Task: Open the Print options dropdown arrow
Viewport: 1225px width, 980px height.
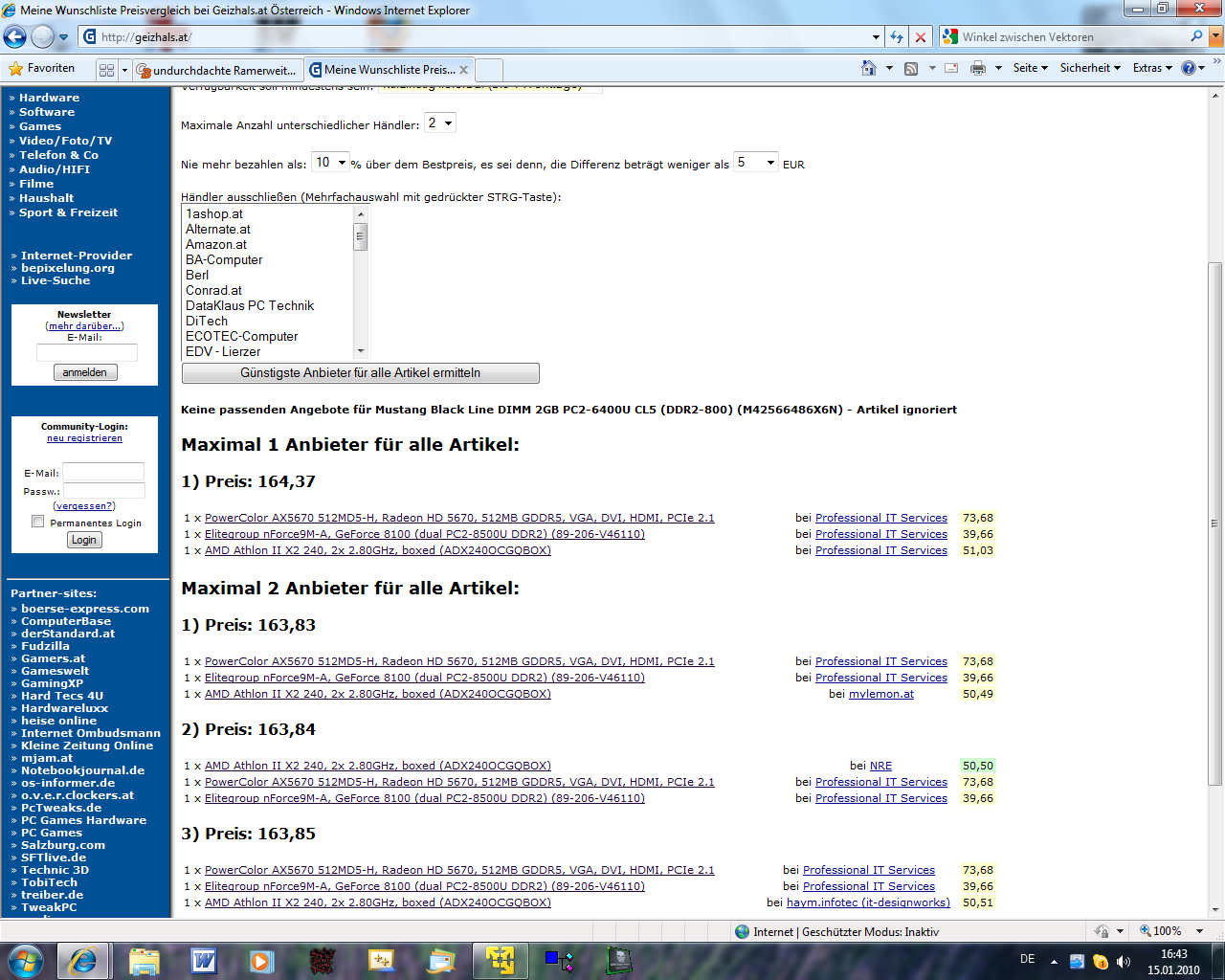Action: 998,68
